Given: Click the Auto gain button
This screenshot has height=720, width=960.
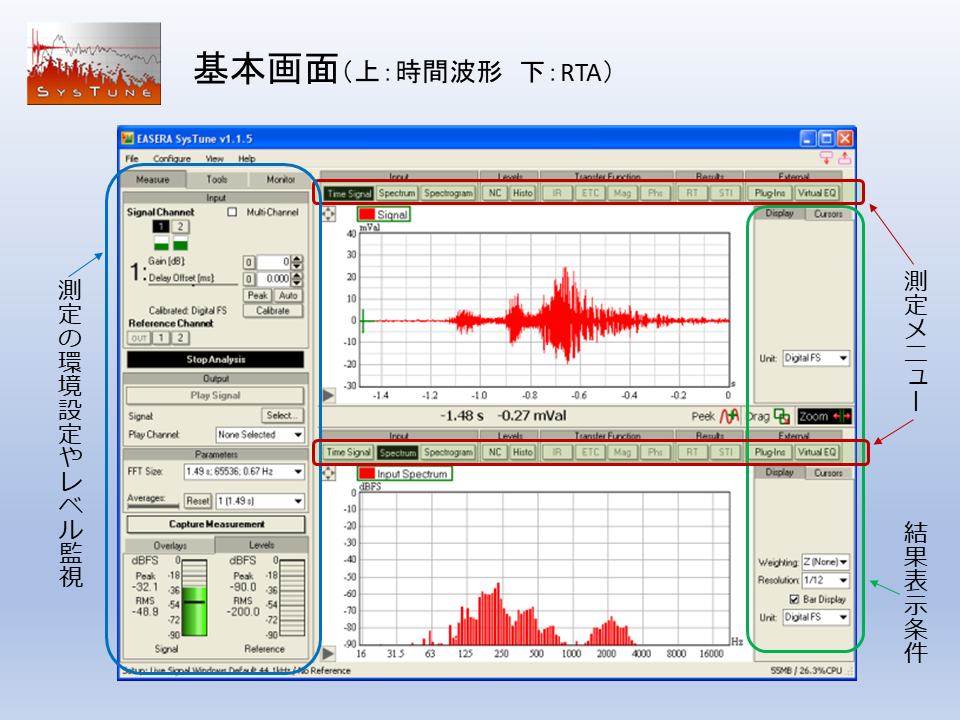Looking at the screenshot, I should 288,296.
